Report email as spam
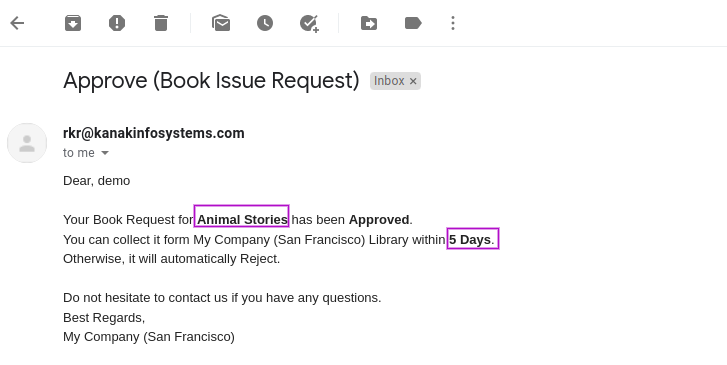727x365 pixels. (x=117, y=23)
